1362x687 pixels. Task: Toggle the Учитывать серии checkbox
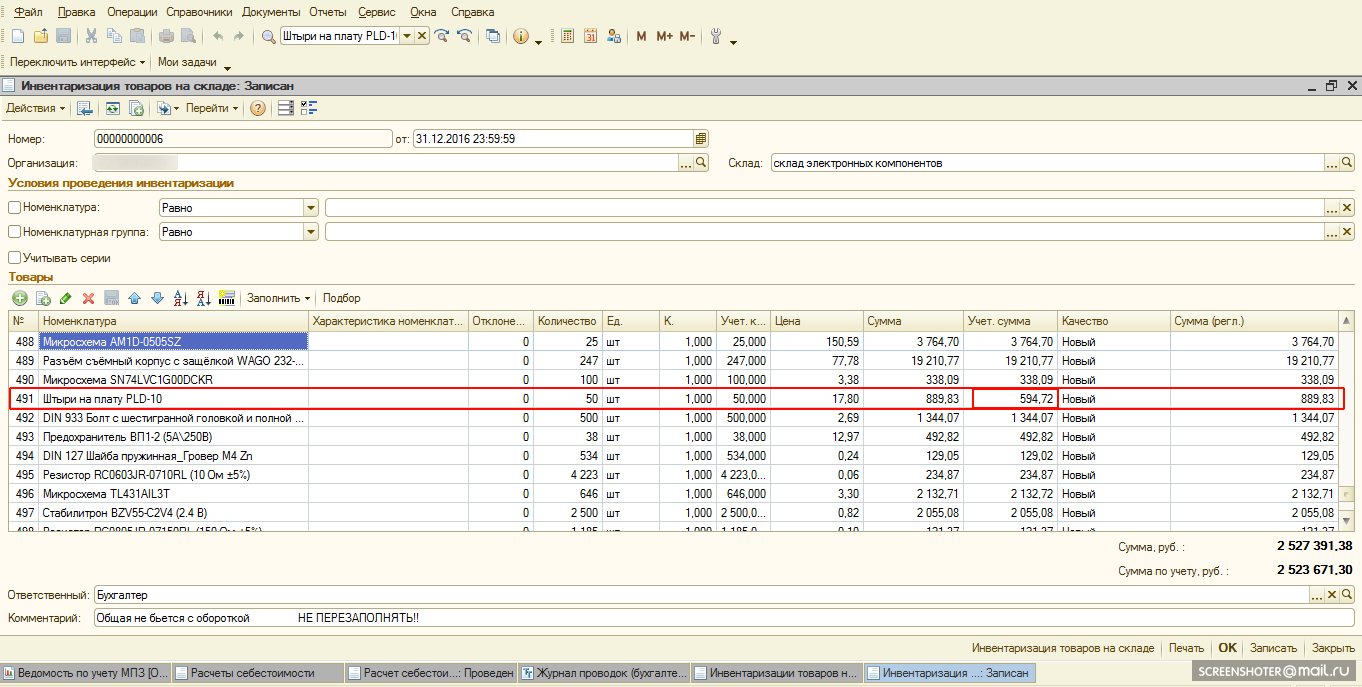(x=14, y=258)
